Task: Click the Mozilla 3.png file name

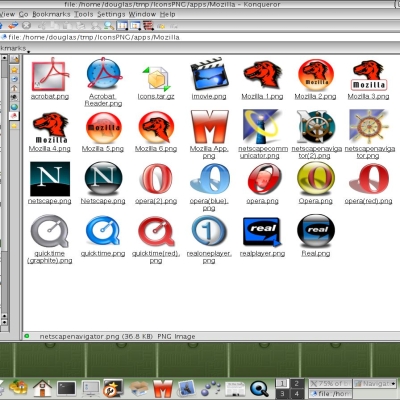Action: pyautogui.click(x=368, y=96)
